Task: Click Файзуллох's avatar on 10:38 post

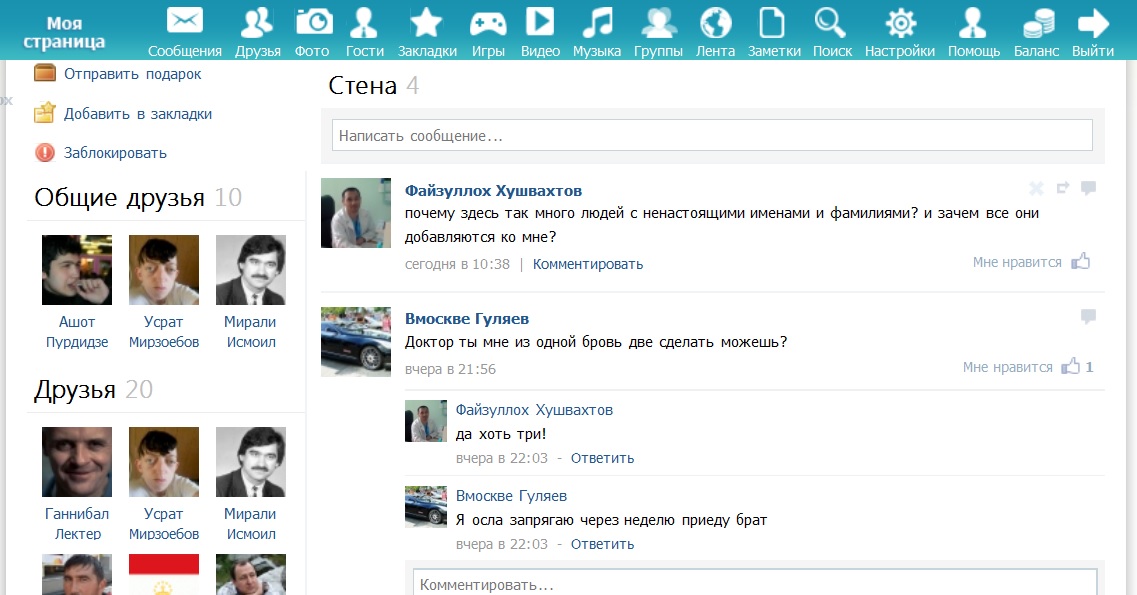Action: tap(356, 213)
